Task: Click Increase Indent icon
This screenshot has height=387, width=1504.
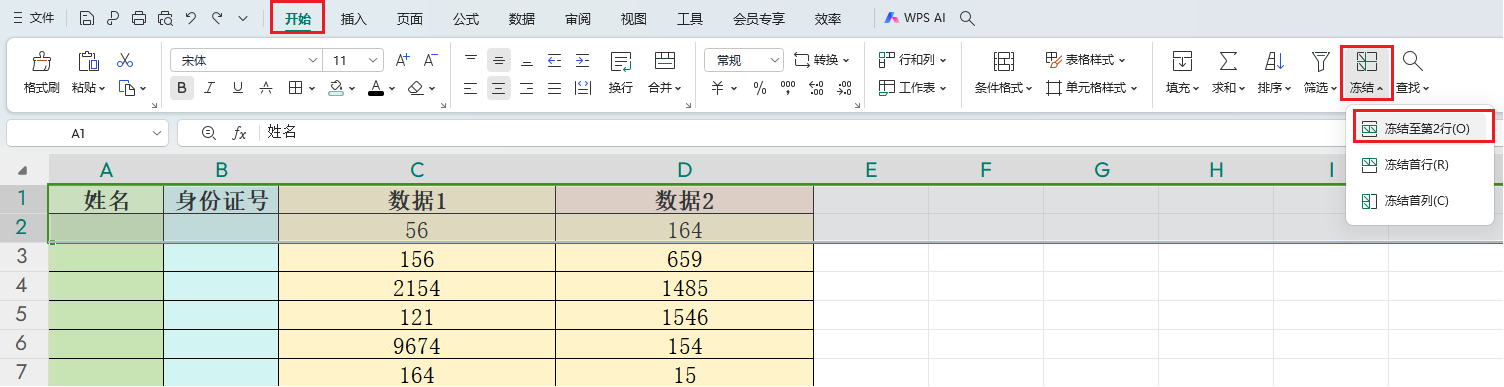Action: point(583,60)
